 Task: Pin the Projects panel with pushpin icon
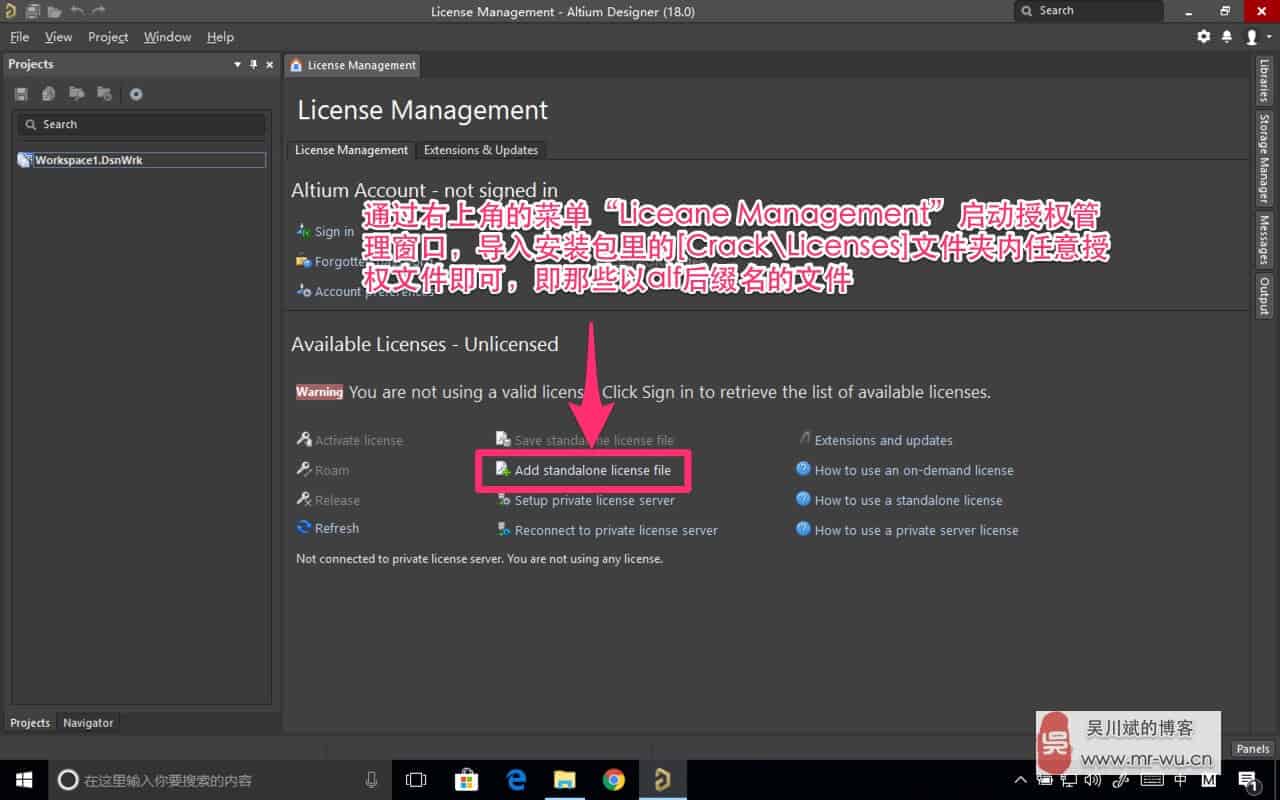pos(253,64)
